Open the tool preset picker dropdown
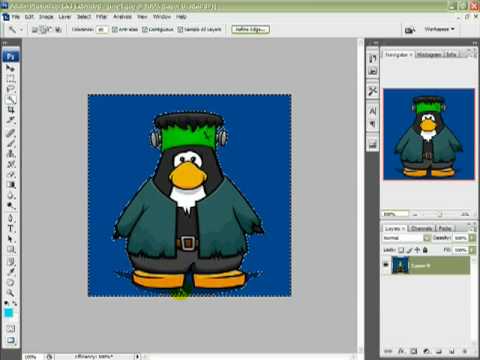480x360 pixels. pyautogui.click(x=21, y=30)
